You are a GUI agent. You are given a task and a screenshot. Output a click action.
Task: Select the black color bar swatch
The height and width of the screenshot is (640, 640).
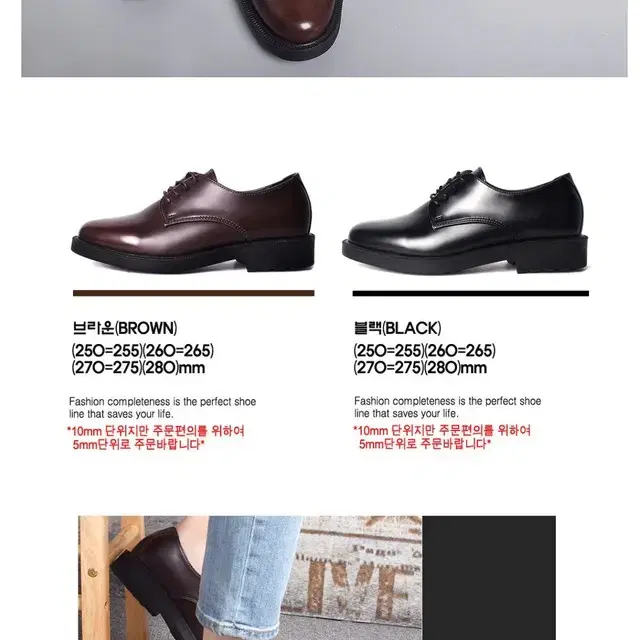click(471, 293)
